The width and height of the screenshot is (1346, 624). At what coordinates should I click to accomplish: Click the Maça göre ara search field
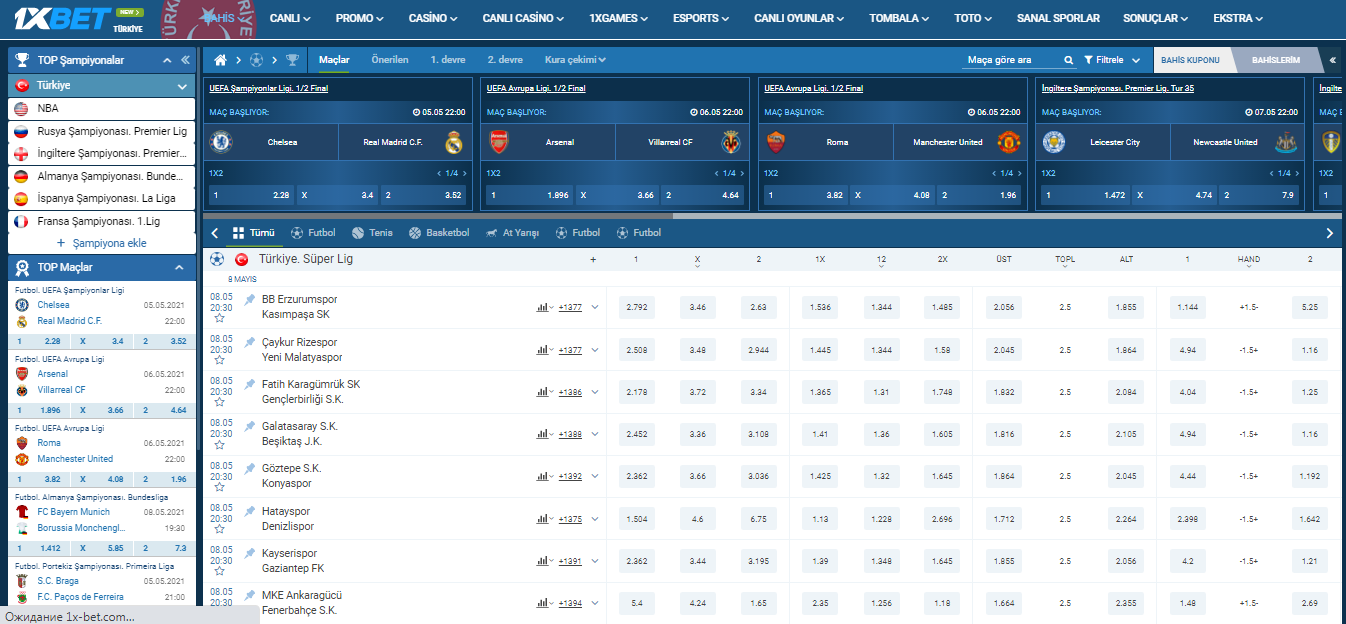coord(1010,60)
